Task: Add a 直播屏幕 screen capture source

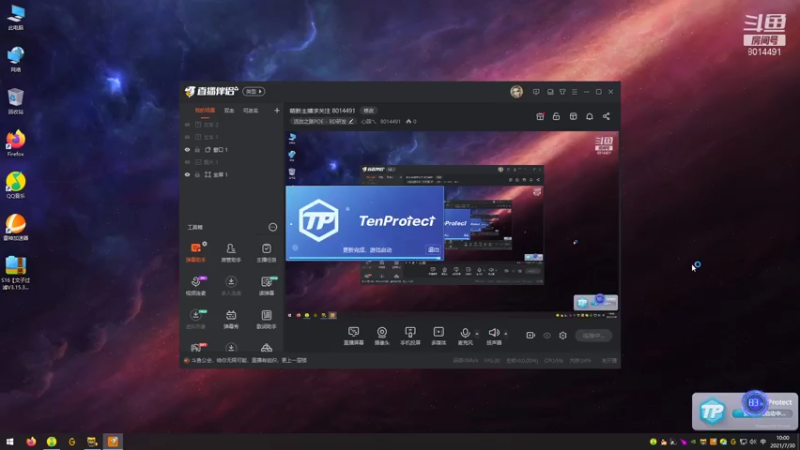Action: tap(354, 336)
